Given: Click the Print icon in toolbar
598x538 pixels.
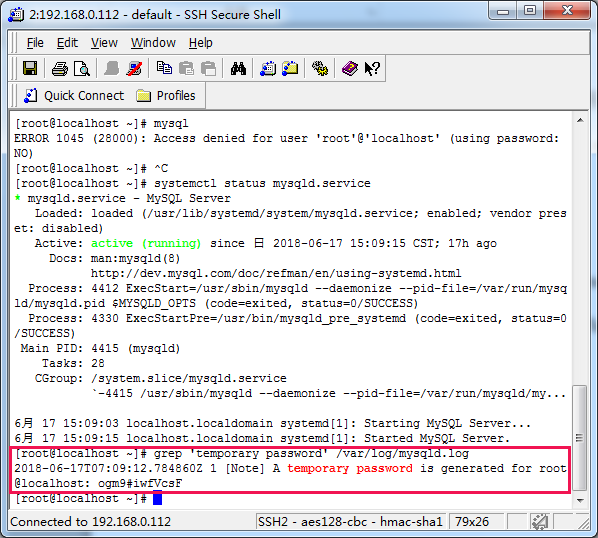Looking at the screenshot, I should (60, 69).
